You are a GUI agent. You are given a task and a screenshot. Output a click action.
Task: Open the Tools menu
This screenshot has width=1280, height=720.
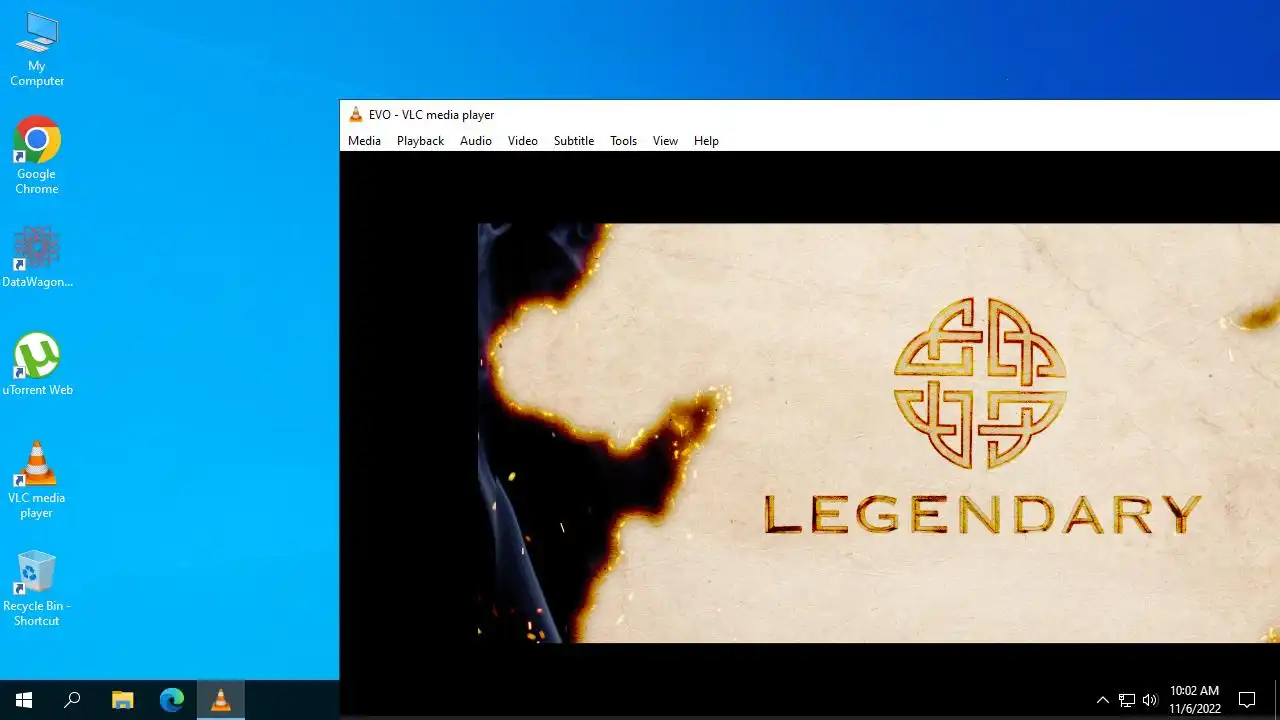(623, 141)
